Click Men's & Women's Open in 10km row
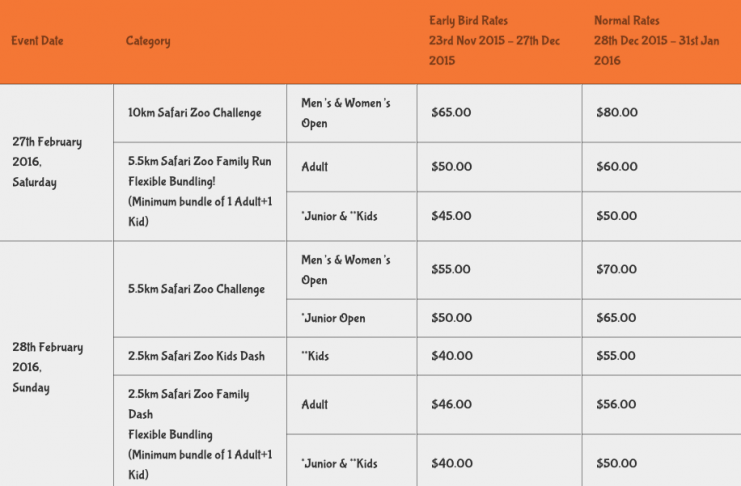 (x=345, y=113)
